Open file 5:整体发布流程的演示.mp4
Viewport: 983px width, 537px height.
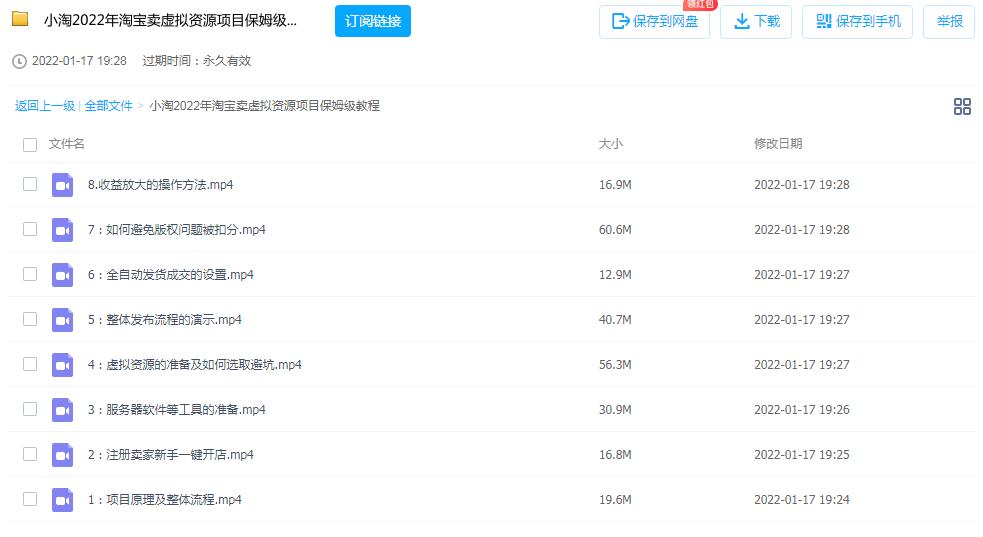pos(165,320)
